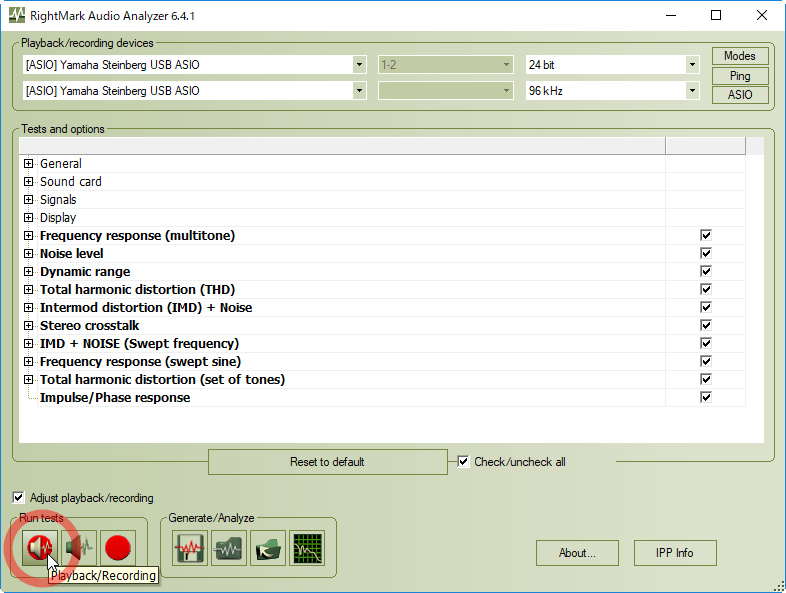786x593 pixels.
Task: Disable Adjust playback/recording option
Action: [x=18, y=498]
